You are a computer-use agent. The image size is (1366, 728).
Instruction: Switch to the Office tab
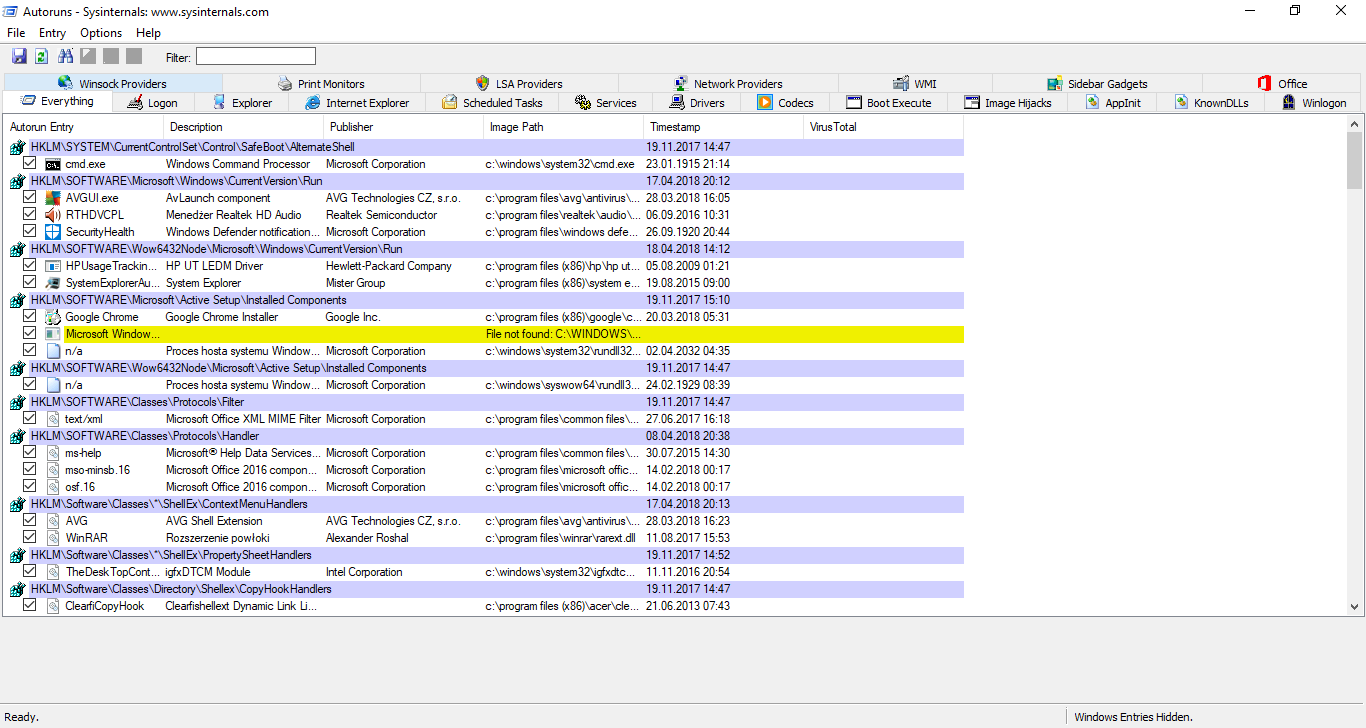tap(1282, 84)
